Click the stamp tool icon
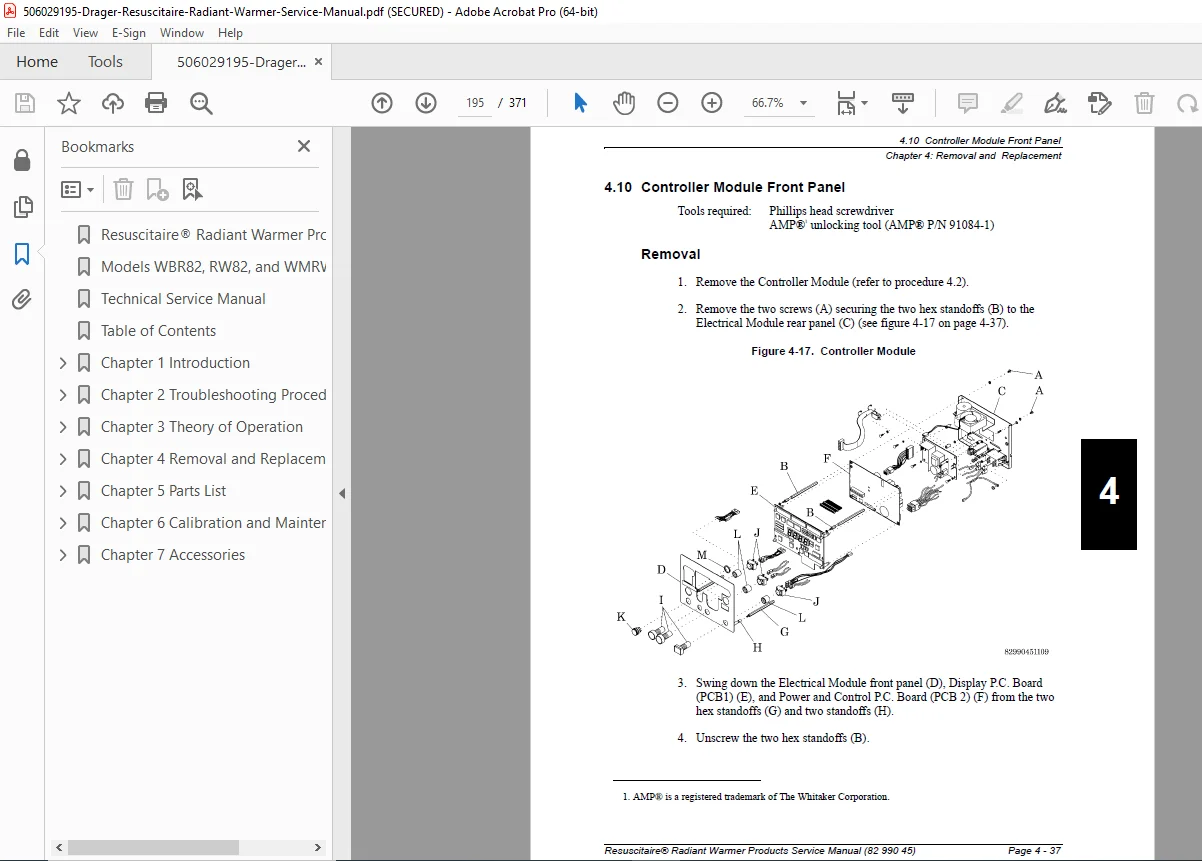 [x=1099, y=103]
